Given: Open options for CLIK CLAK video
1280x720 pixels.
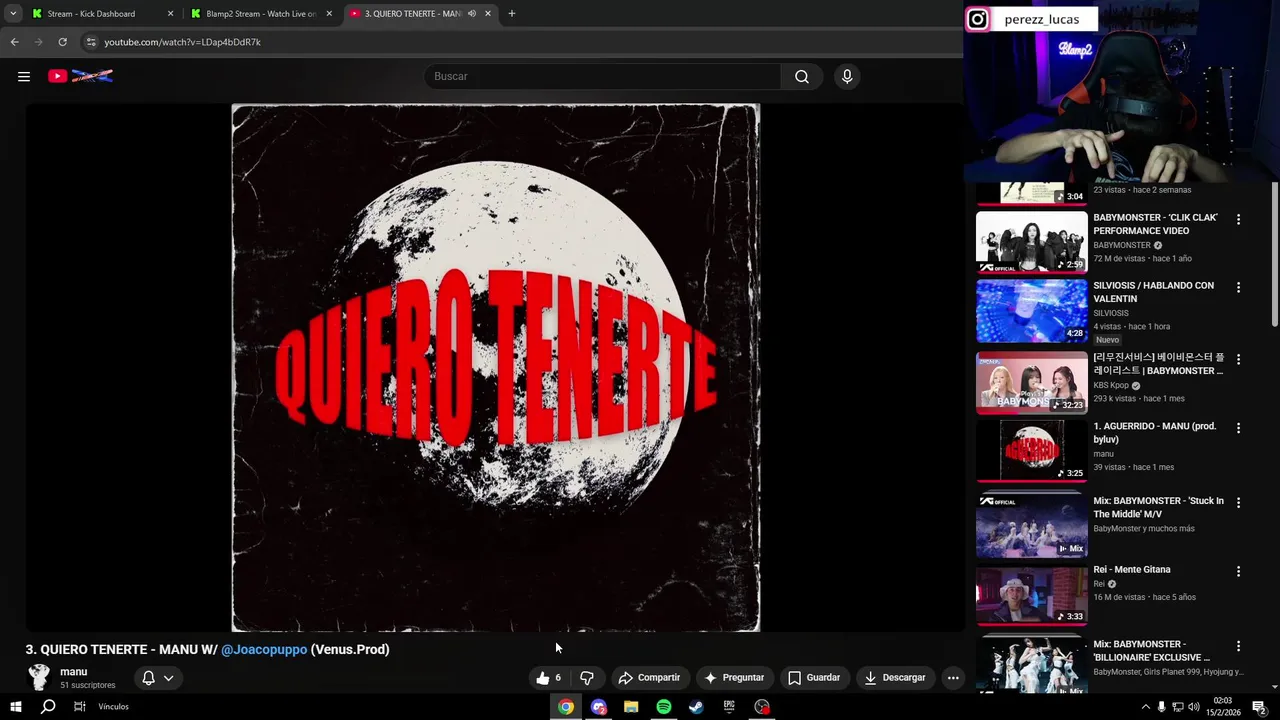Looking at the screenshot, I should (x=1238, y=219).
